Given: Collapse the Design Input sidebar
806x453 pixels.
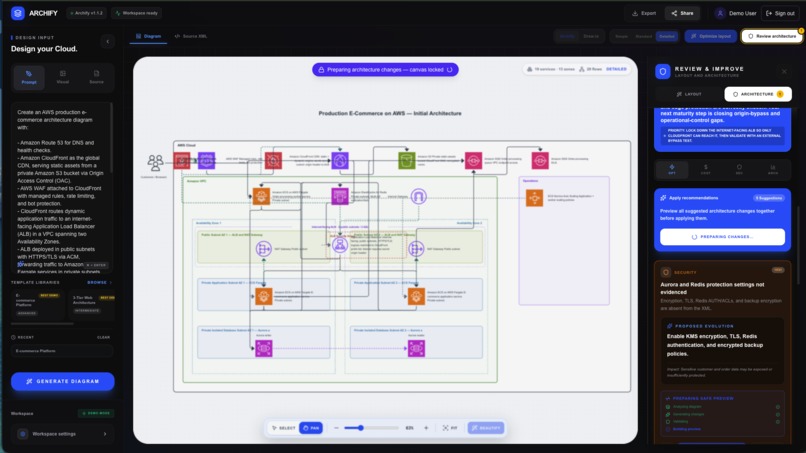Looking at the screenshot, I should click(x=107, y=42).
